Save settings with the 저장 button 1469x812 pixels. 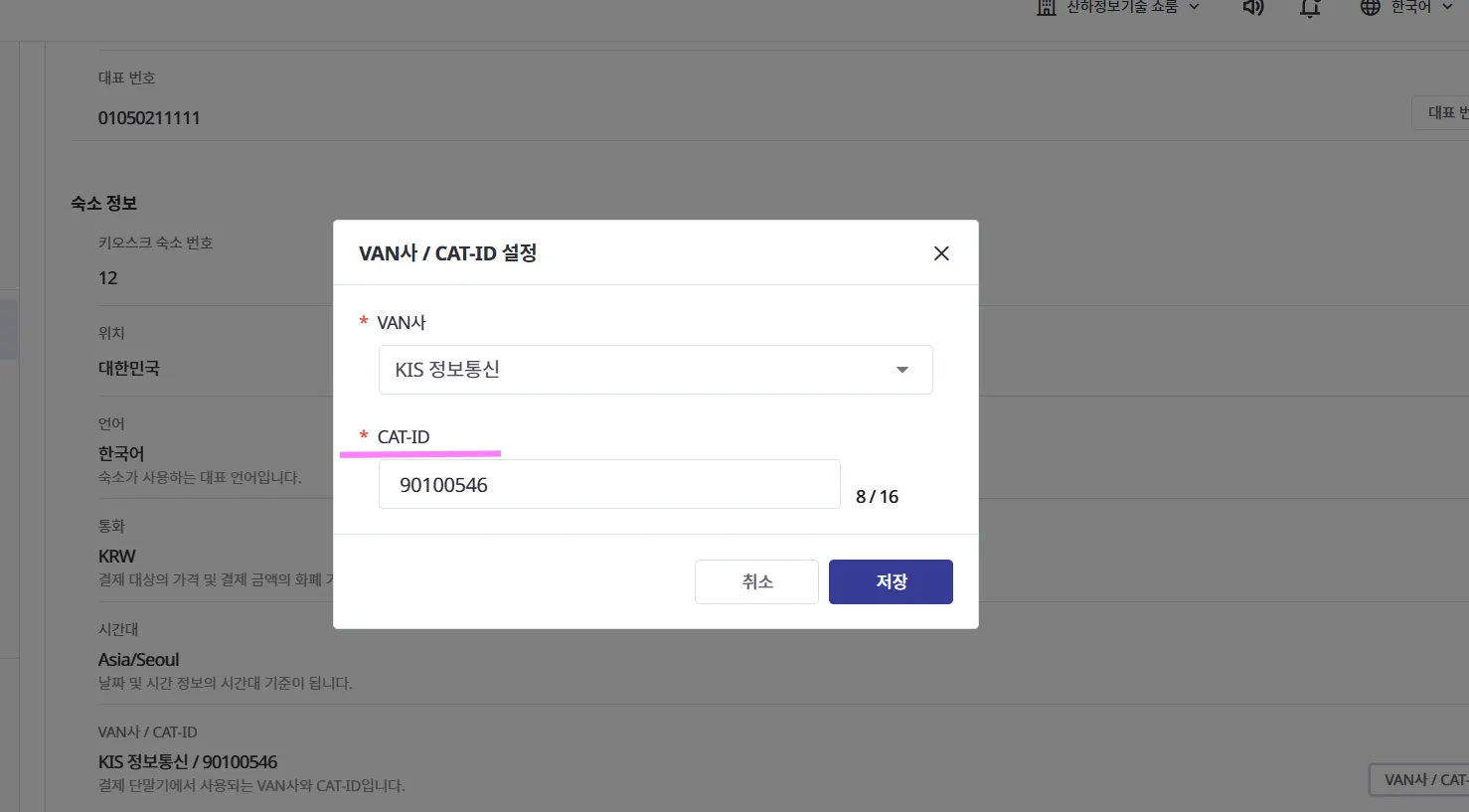click(x=891, y=581)
